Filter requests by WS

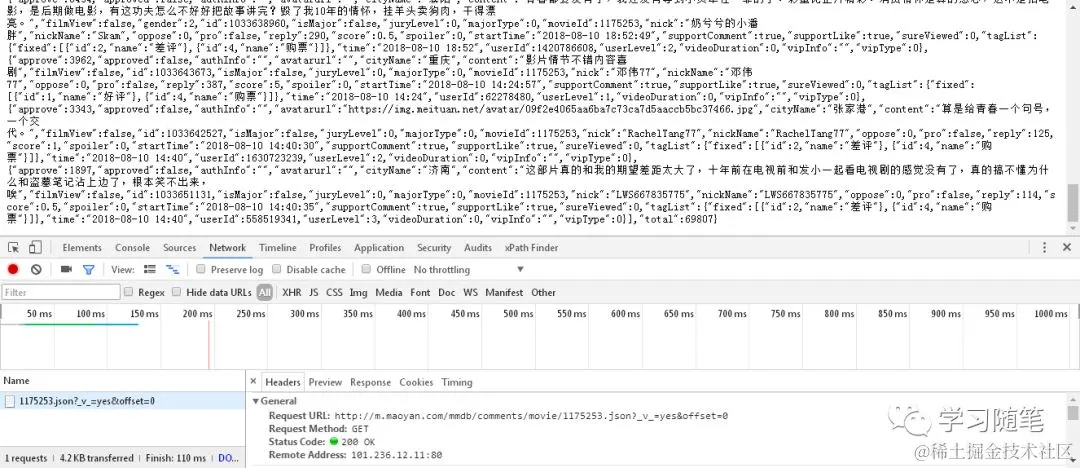coord(470,292)
